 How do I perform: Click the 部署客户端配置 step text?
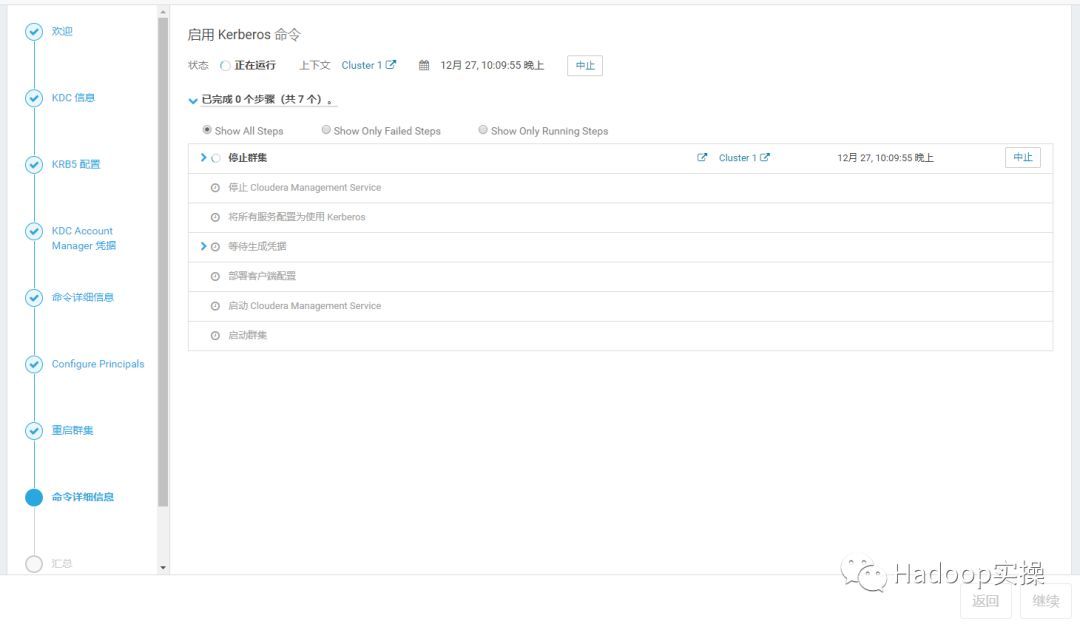262,275
